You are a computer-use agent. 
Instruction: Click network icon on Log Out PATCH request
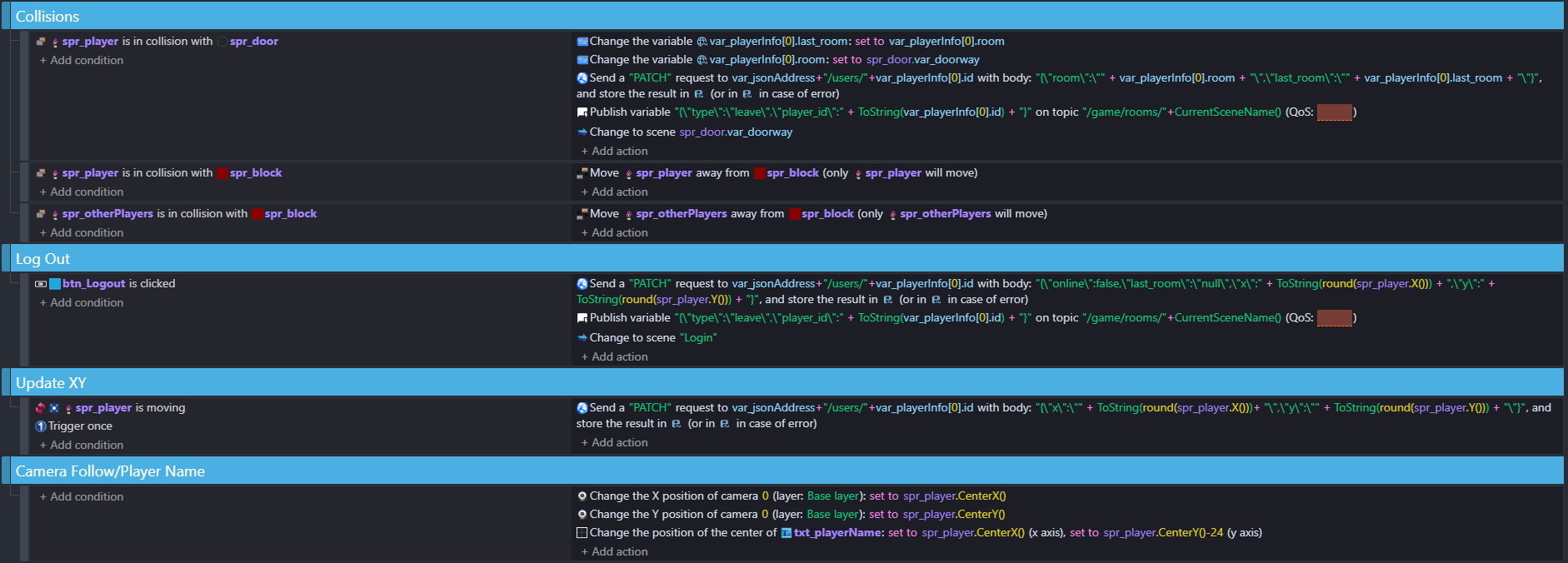(x=582, y=284)
